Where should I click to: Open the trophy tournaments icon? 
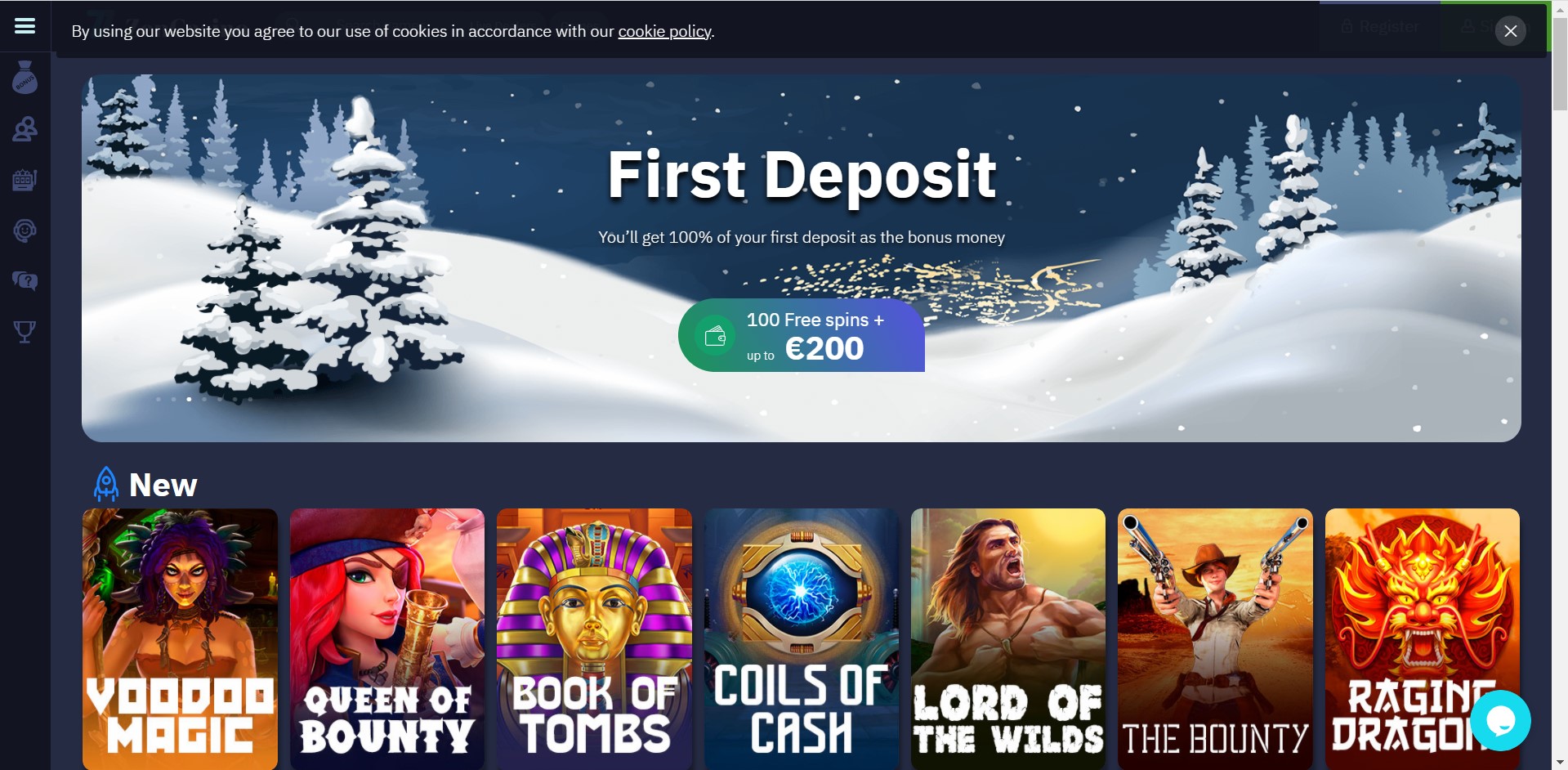tap(25, 331)
